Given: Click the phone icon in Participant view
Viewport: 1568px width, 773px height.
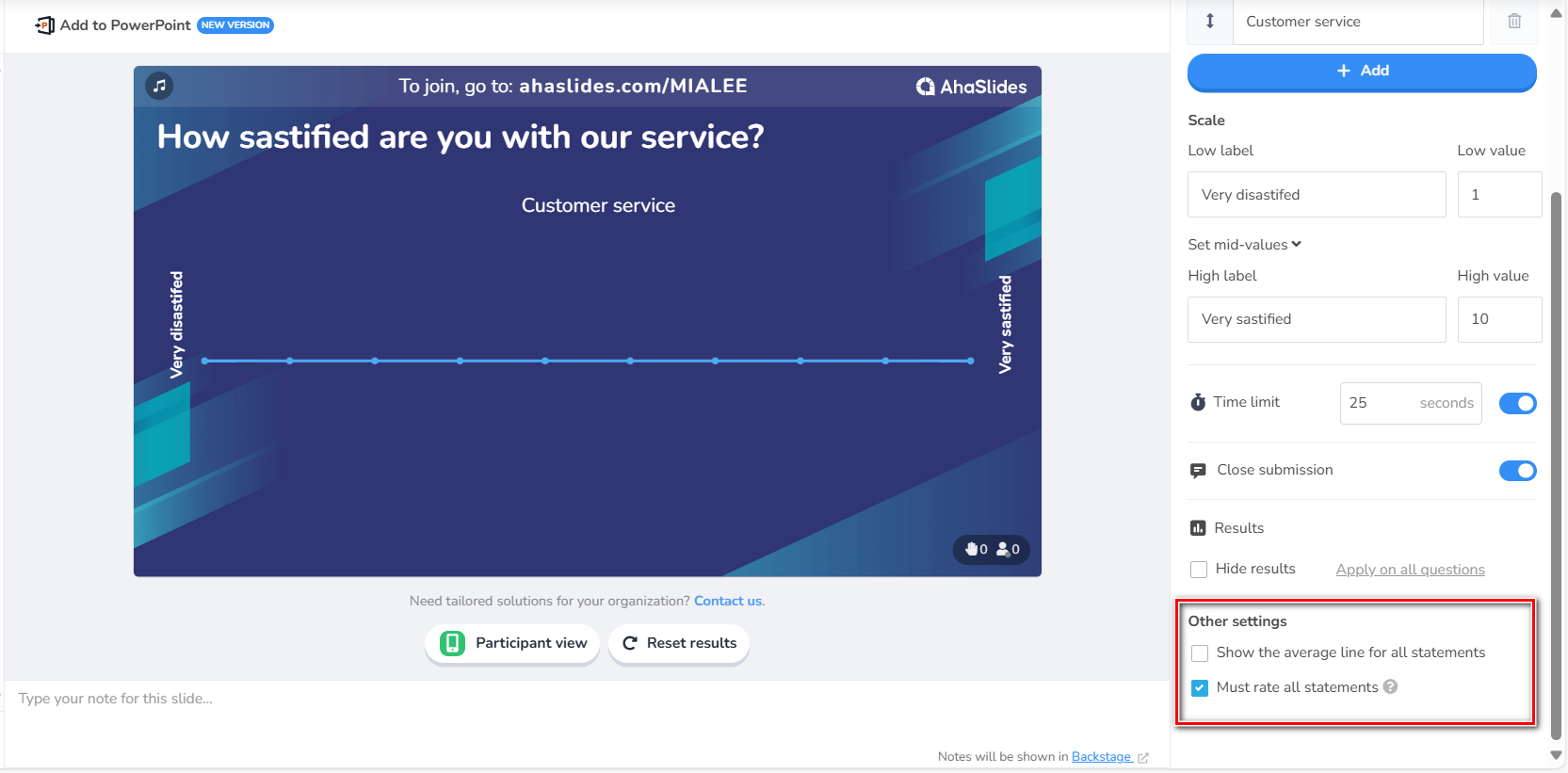Looking at the screenshot, I should (x=453, y=643).
